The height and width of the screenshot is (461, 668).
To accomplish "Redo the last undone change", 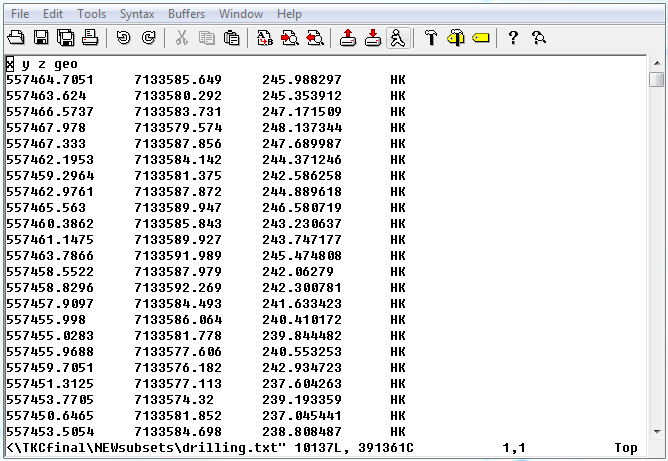I will tap(148, 38).
